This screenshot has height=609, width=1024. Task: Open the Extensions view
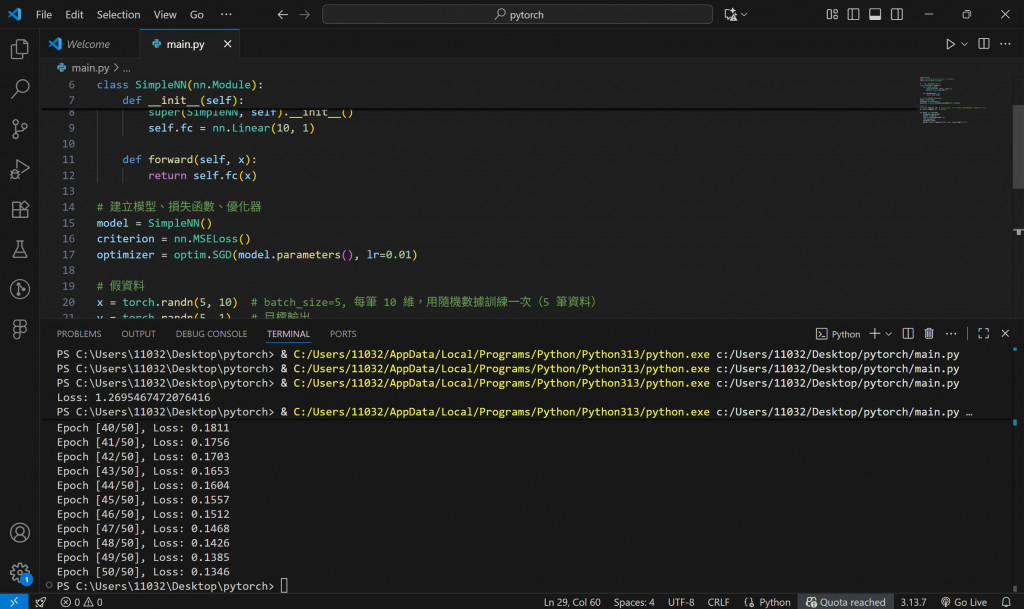point(19,210)
